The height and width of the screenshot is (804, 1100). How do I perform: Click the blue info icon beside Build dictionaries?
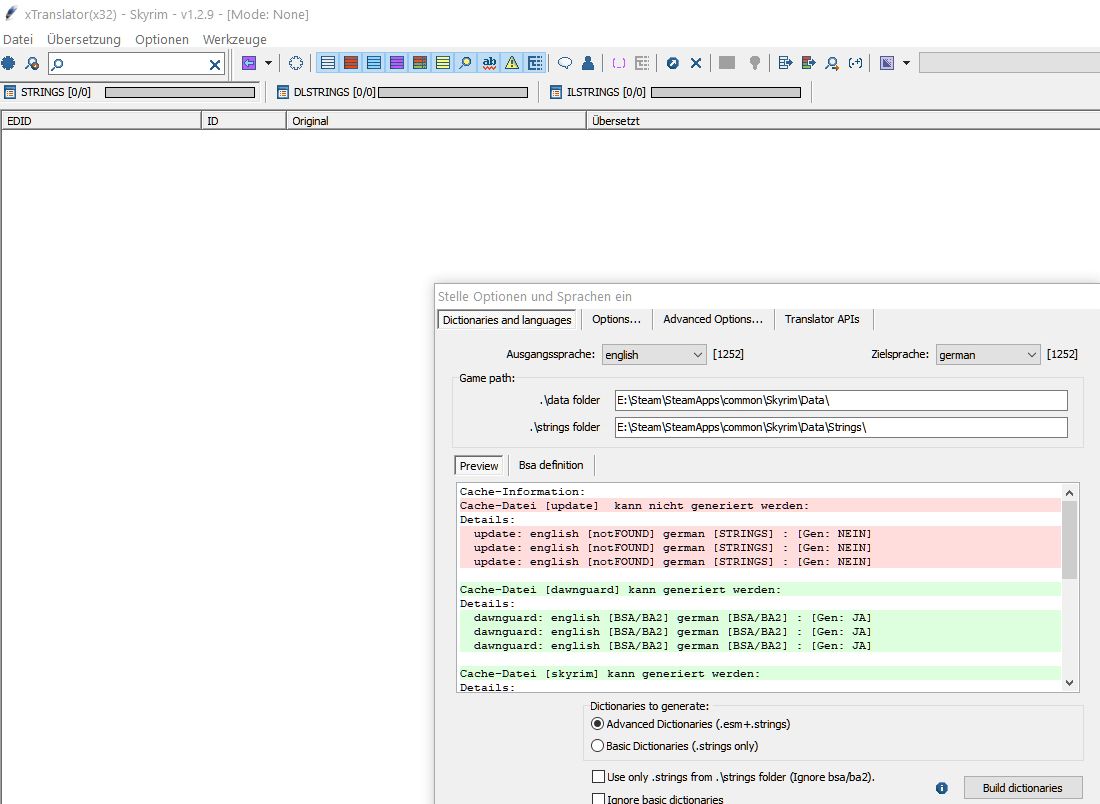point(941,788)
